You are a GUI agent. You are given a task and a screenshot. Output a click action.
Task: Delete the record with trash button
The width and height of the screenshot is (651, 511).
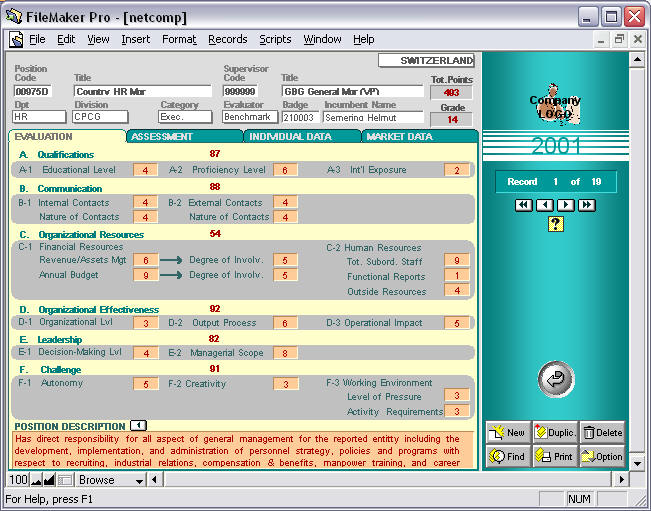point(603,432)
